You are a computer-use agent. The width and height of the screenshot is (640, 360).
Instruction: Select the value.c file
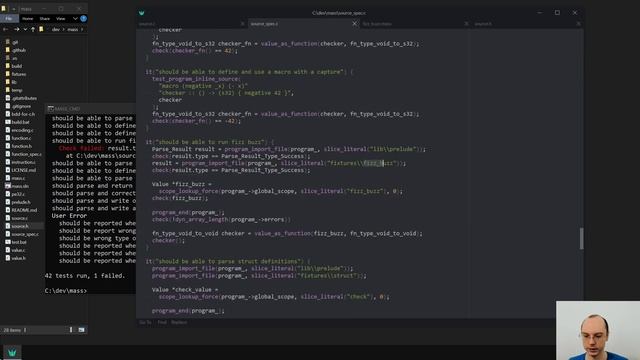pos(18,250)
